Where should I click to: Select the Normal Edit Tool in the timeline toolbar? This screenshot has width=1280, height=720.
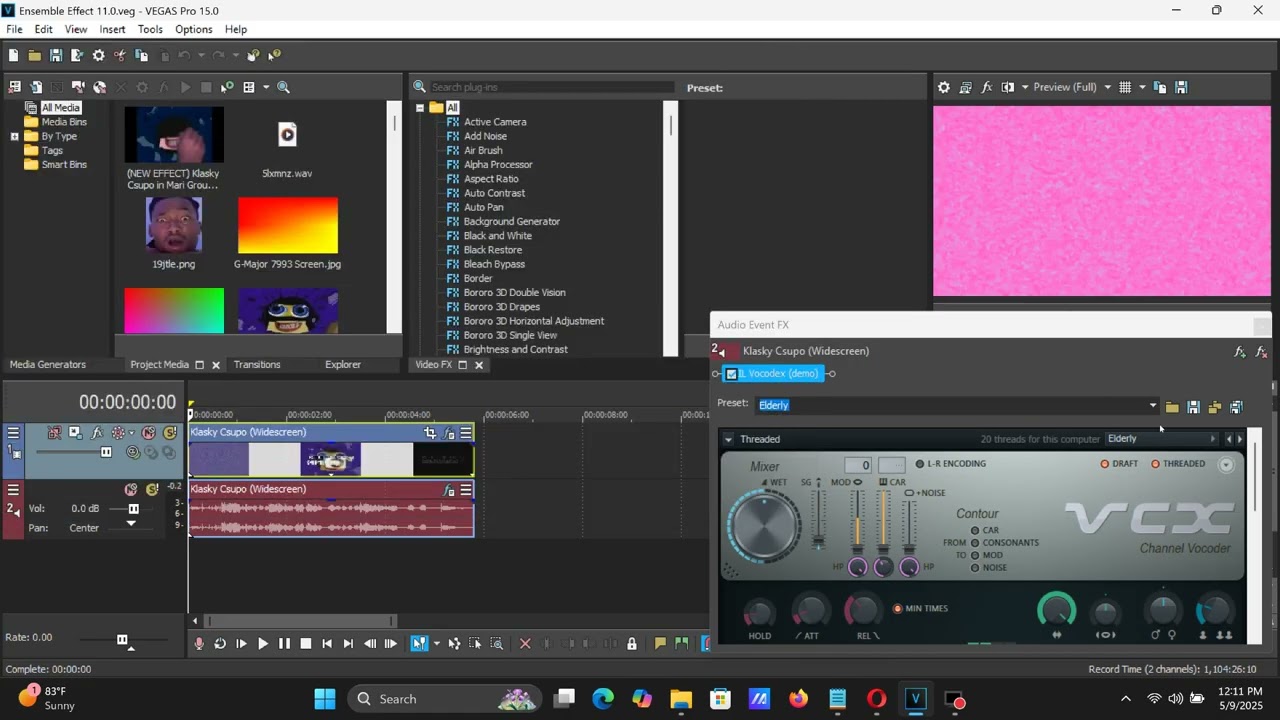[419, 644]
